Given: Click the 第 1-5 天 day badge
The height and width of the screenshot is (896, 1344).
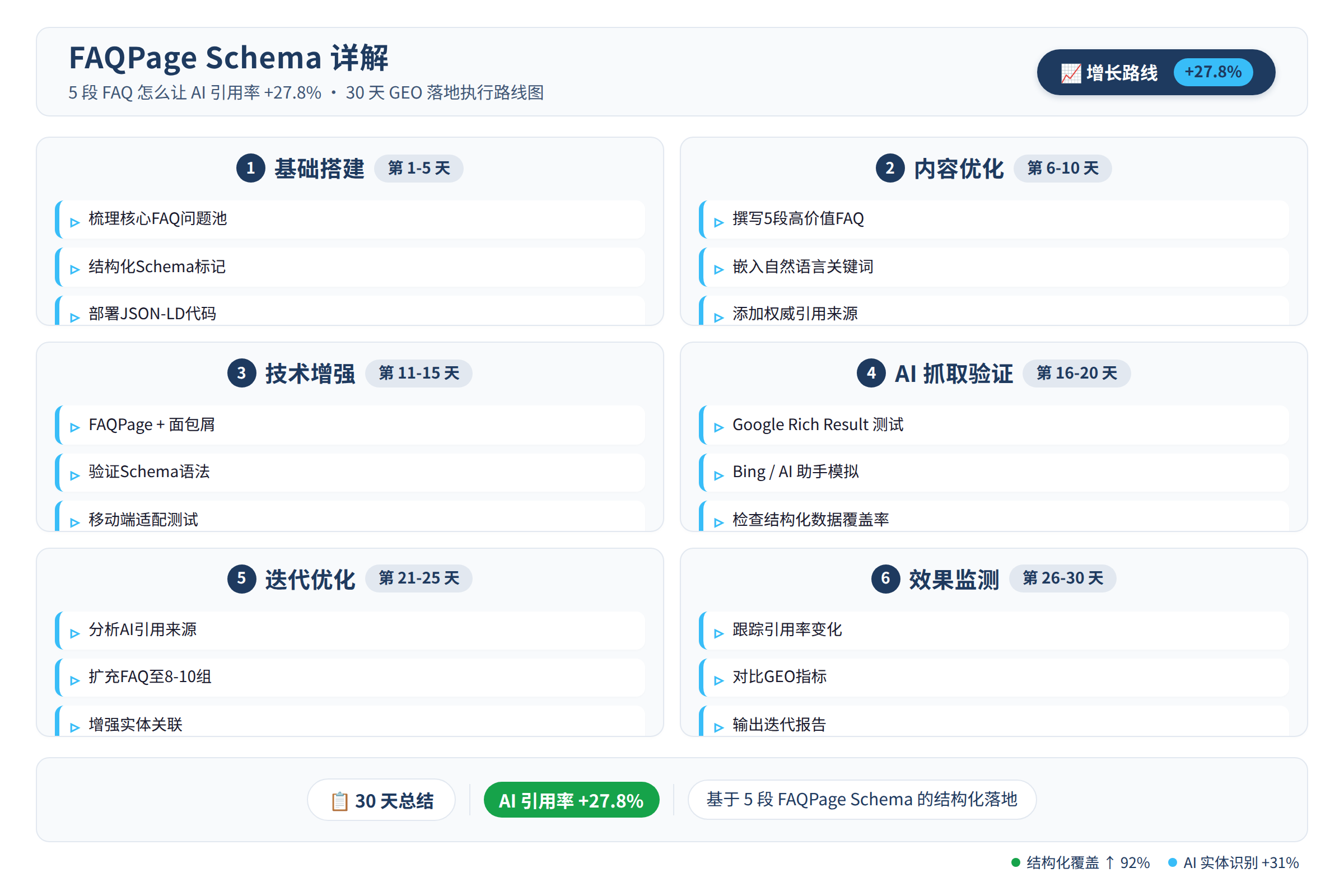Looking at the screenshot, I should click(x=419, y=168).
